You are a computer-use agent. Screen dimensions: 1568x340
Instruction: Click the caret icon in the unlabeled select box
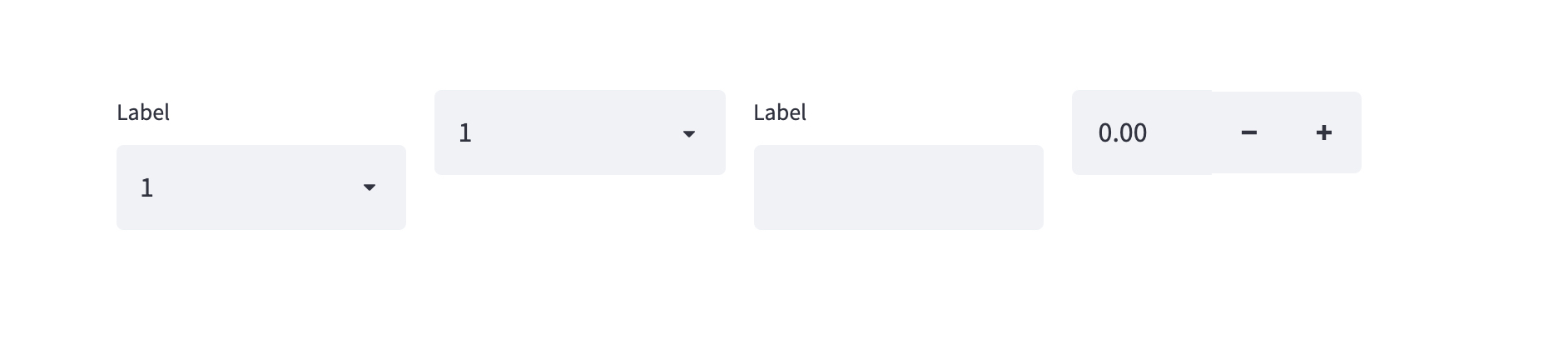(x=688, y=133)
